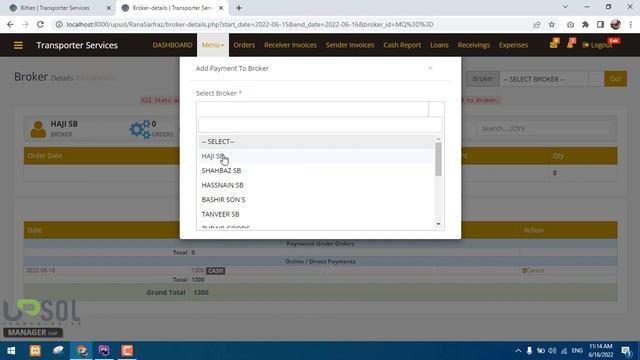Open the yellow messages icon in navbar
The width and height of the screenshot is (640, 360).
(x=554, y=43)
